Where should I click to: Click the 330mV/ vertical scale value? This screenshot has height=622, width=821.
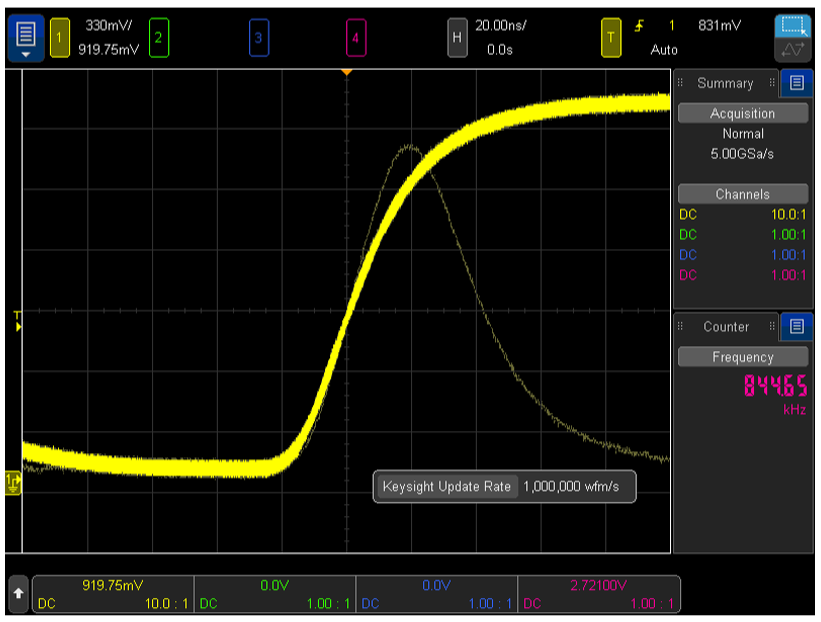[109, 25]
